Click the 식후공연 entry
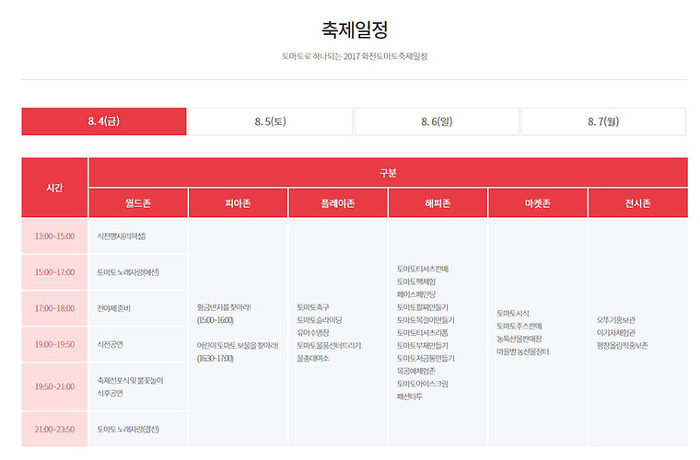This screenshot has height=460, width=700. point(110,393)
